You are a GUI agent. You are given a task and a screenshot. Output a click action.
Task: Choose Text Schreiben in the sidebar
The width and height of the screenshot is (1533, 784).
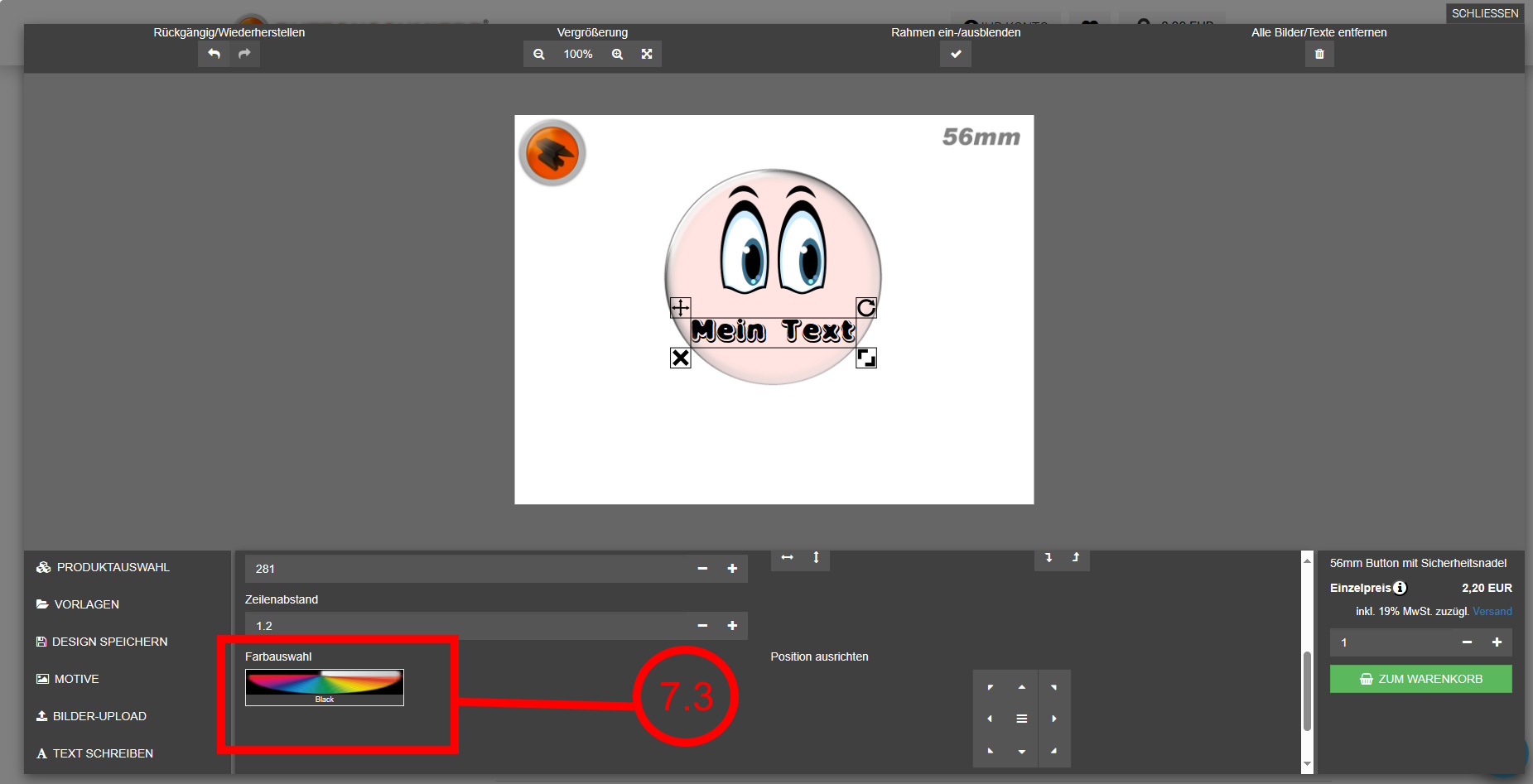point(94,753)
